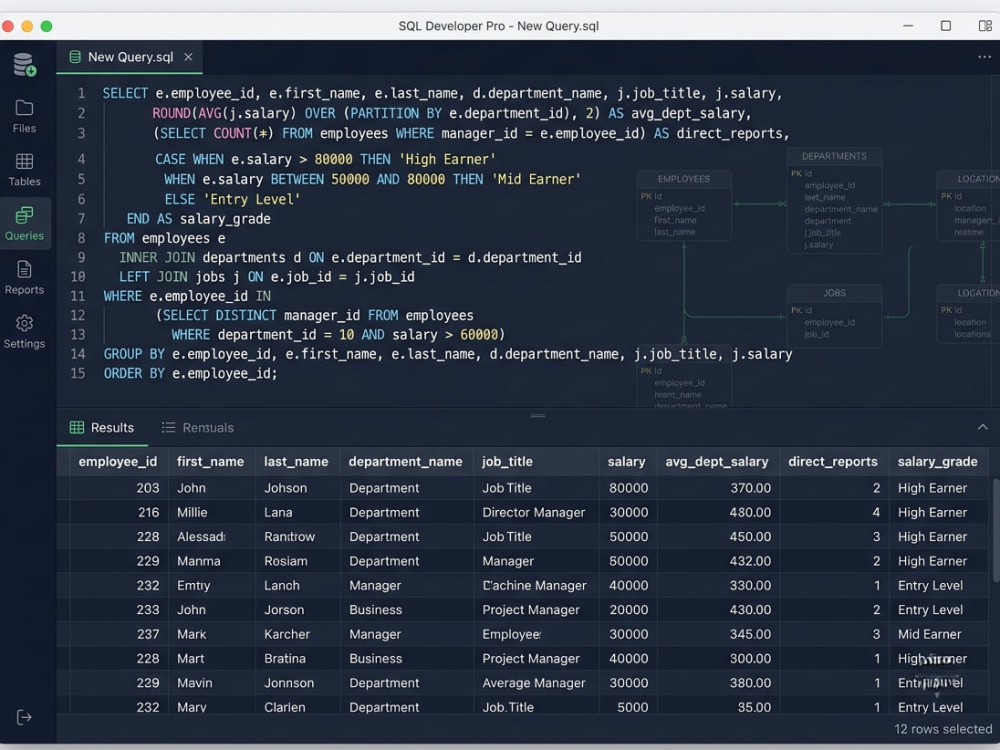
Task: Click the macOS green zoom button
Action: [46, 26]
